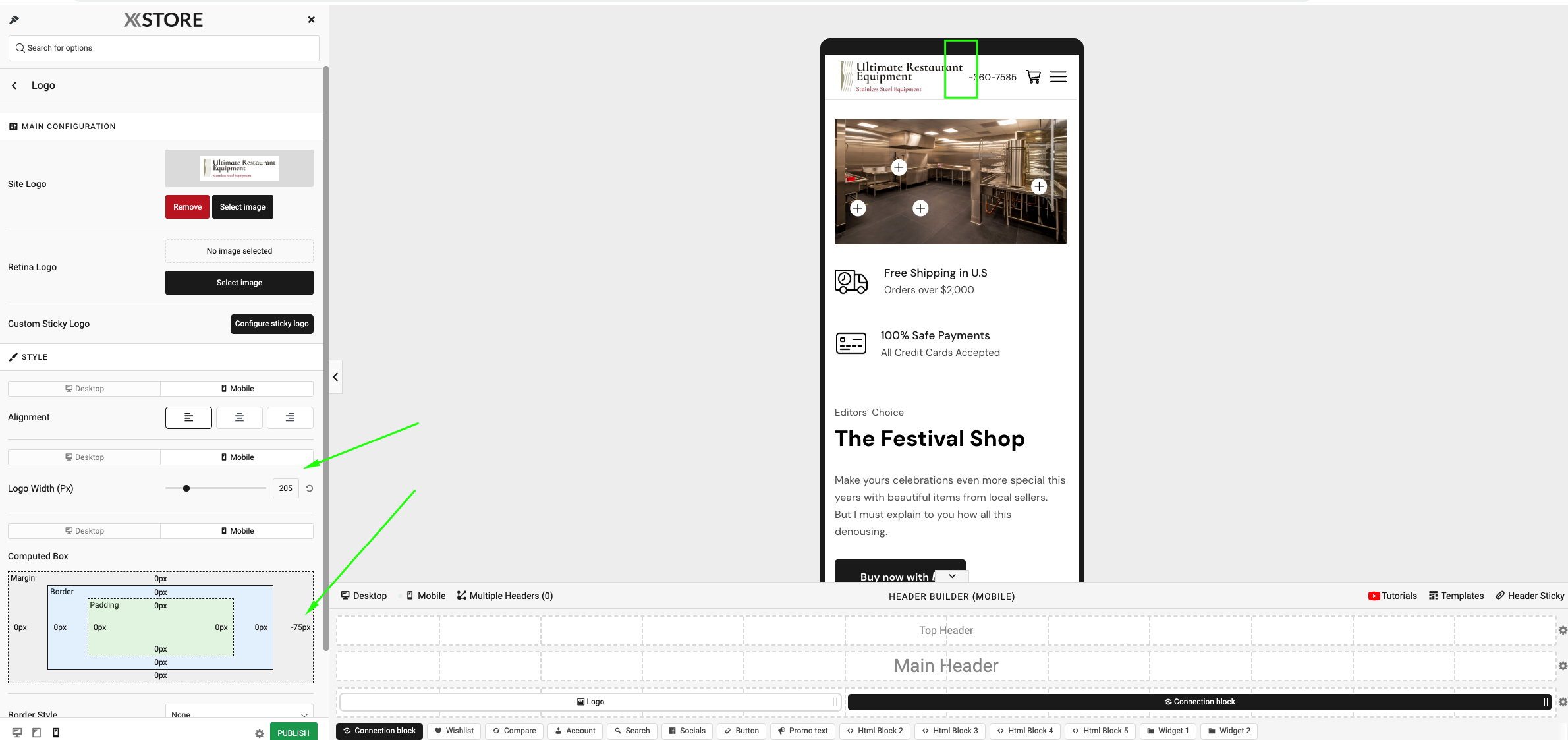Screen dimensions: 1568x740
Task: Click the pin icon beside XSTORE logo
Action: pos(14,20)
